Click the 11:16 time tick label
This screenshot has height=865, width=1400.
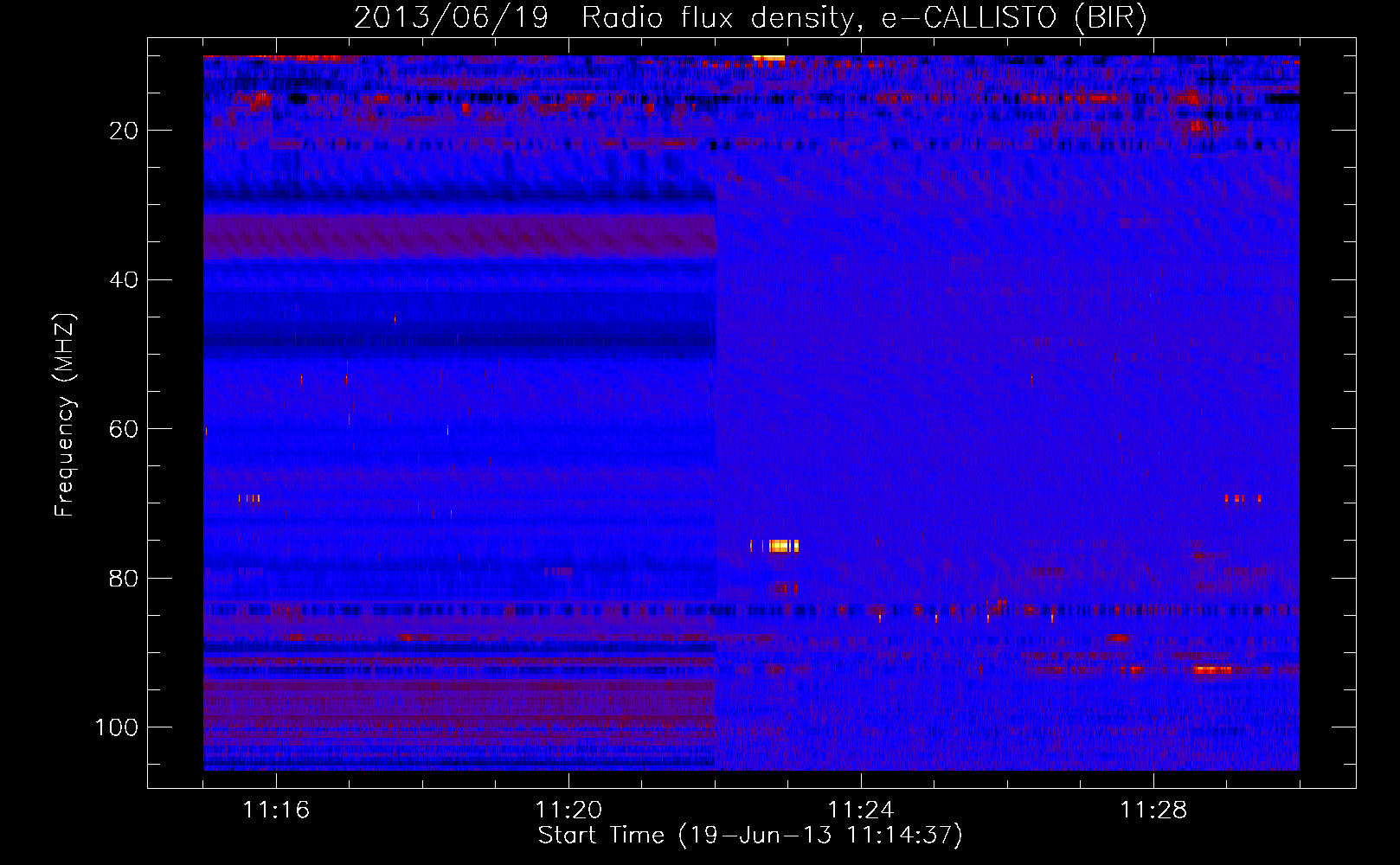(x=276, y=810)
